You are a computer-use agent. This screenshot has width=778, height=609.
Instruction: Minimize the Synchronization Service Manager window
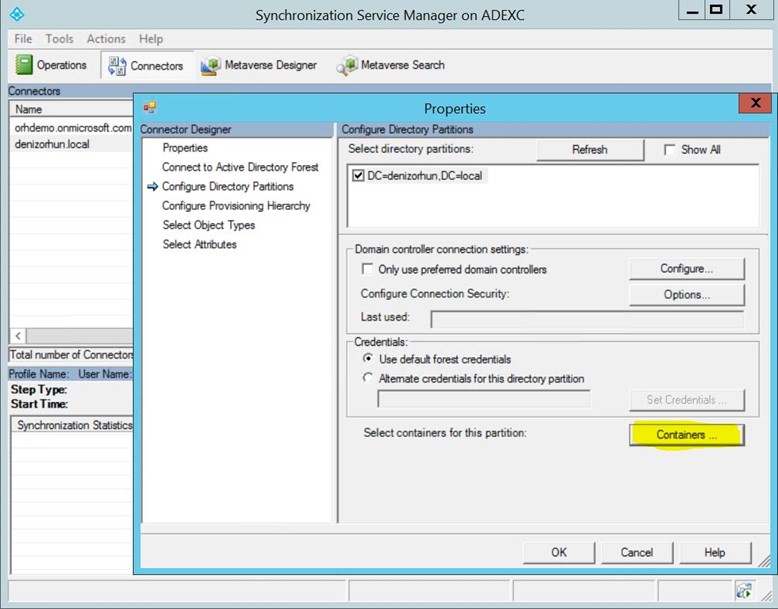tap(693, 10)
